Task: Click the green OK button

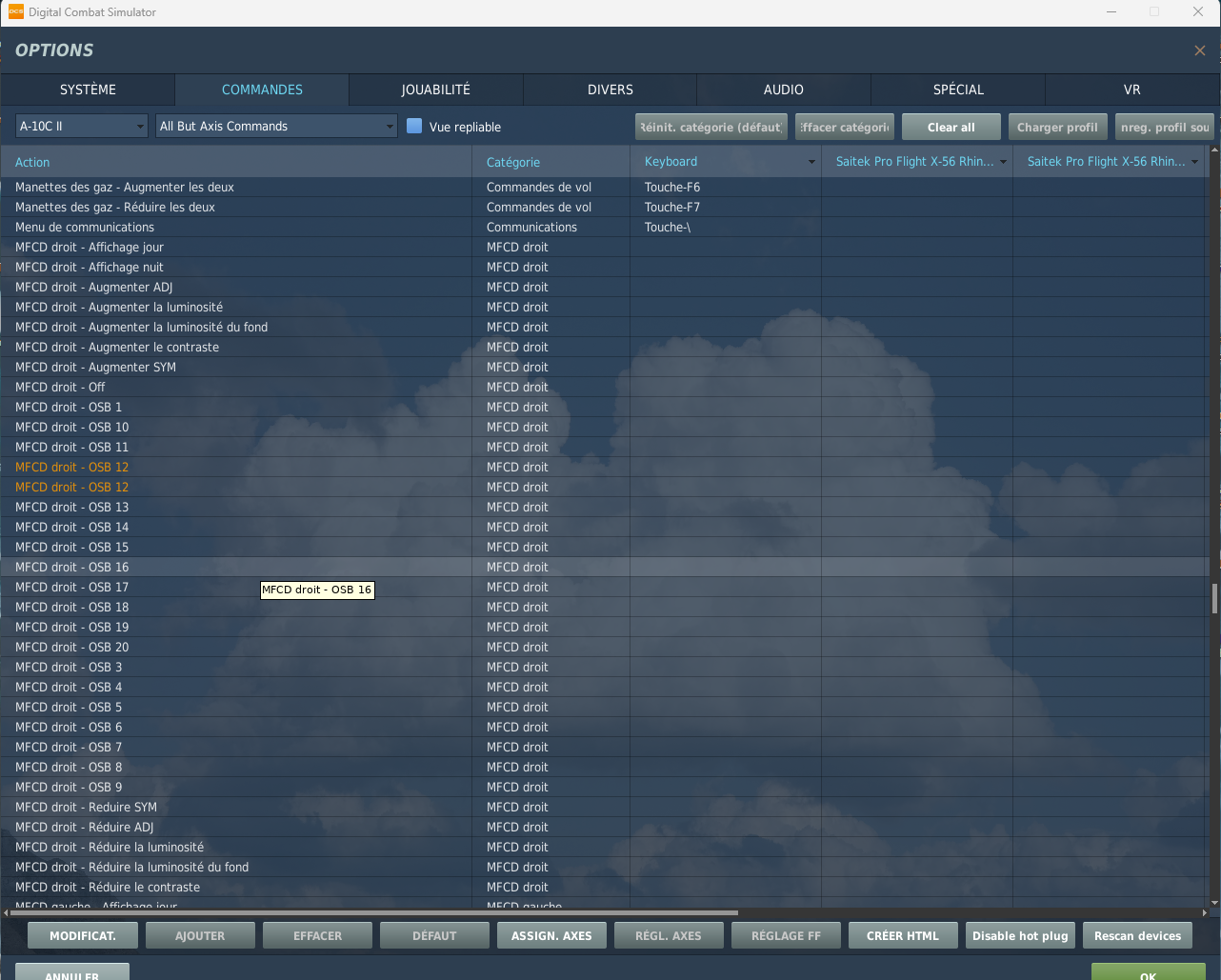Action: [1149, 971]
